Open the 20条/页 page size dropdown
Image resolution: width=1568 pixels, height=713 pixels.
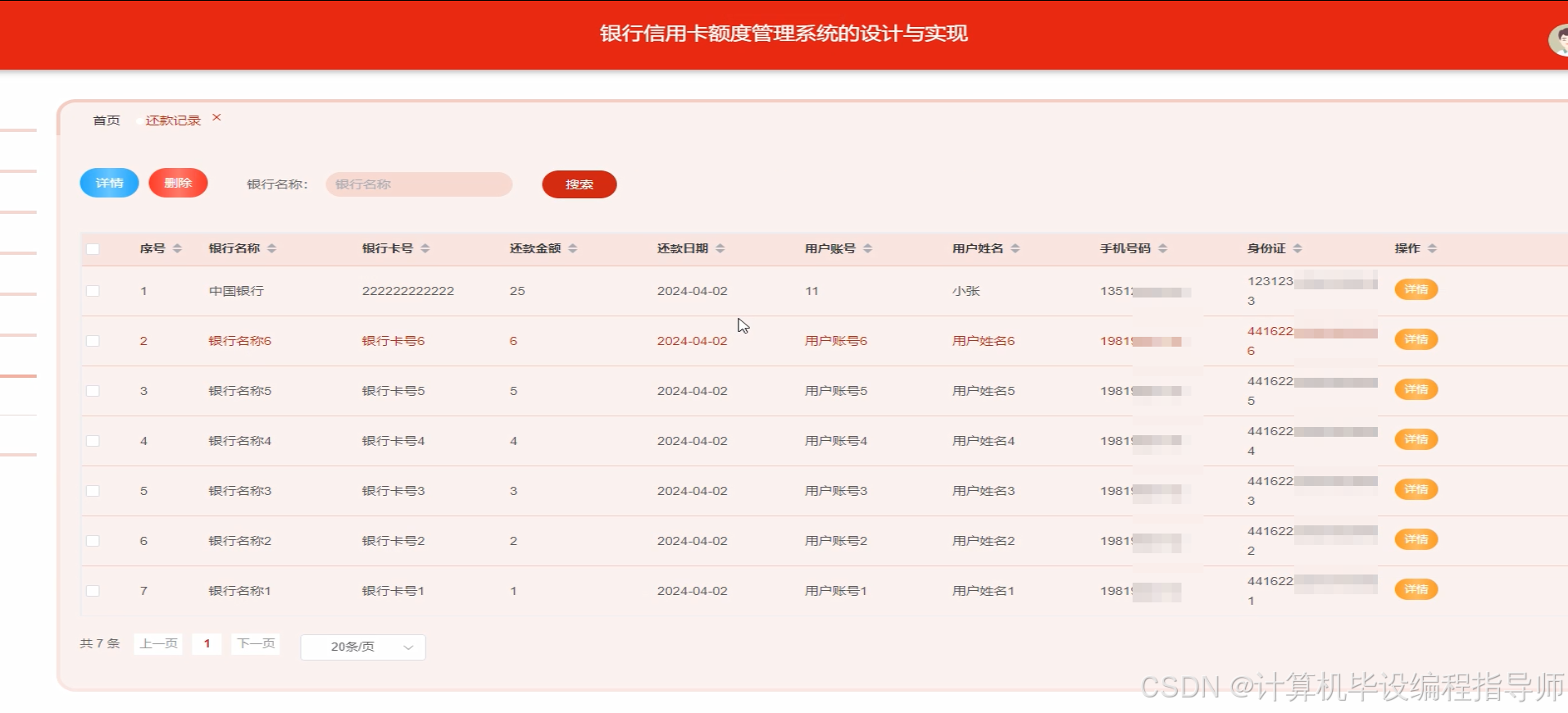(363, 647)
